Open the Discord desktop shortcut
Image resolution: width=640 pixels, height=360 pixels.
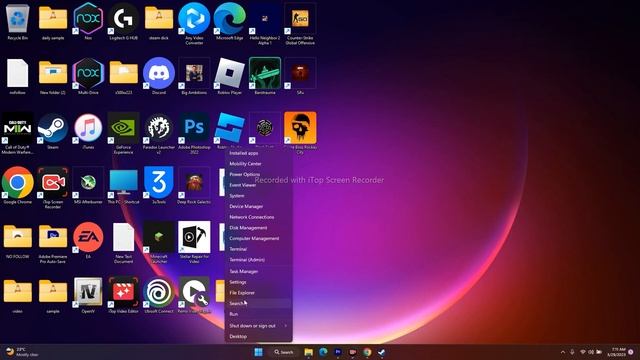point(159,76)
